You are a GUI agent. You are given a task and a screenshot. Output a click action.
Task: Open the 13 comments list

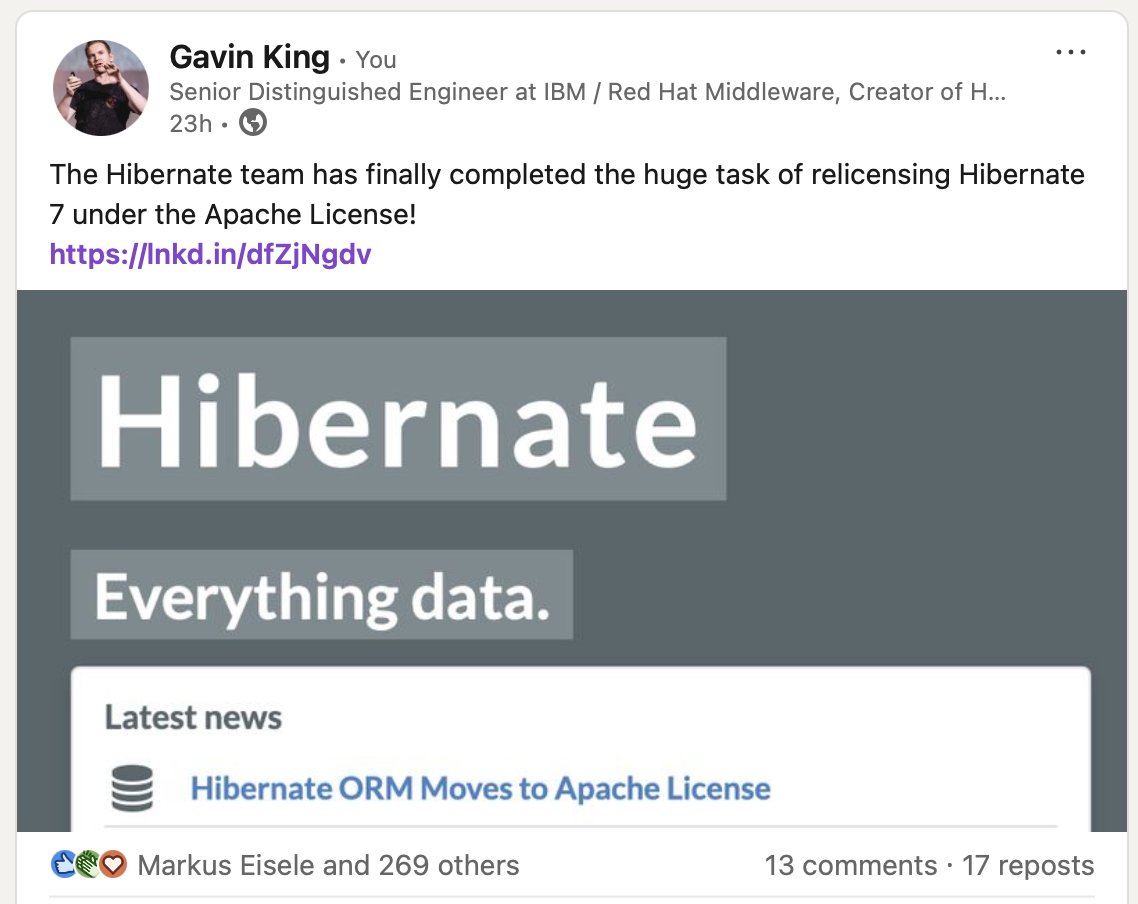(851, 865)
